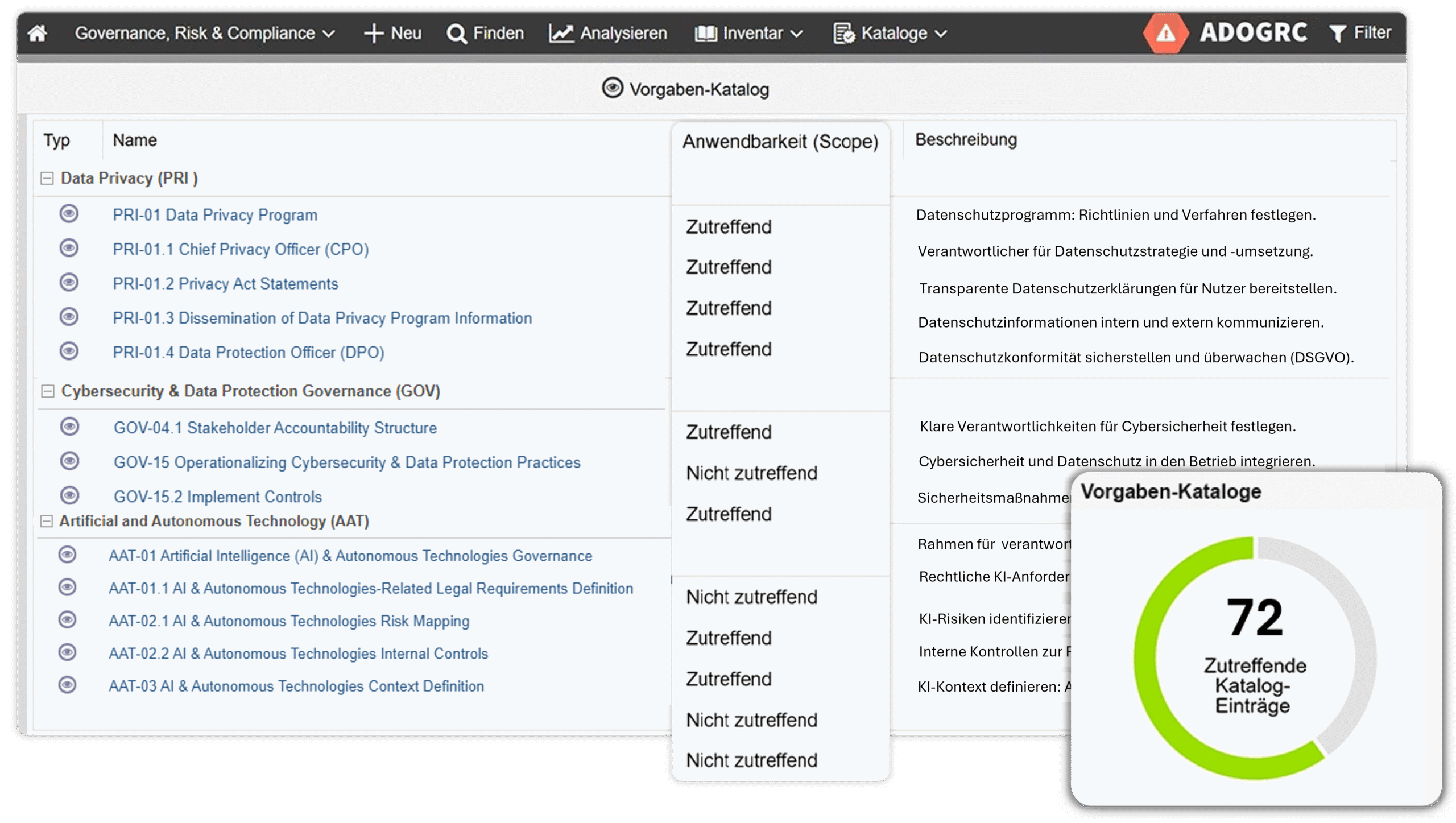The image size is (1456, 823).
Task: Click the eye icon for PRI-01.1
Action: point(69,248)
